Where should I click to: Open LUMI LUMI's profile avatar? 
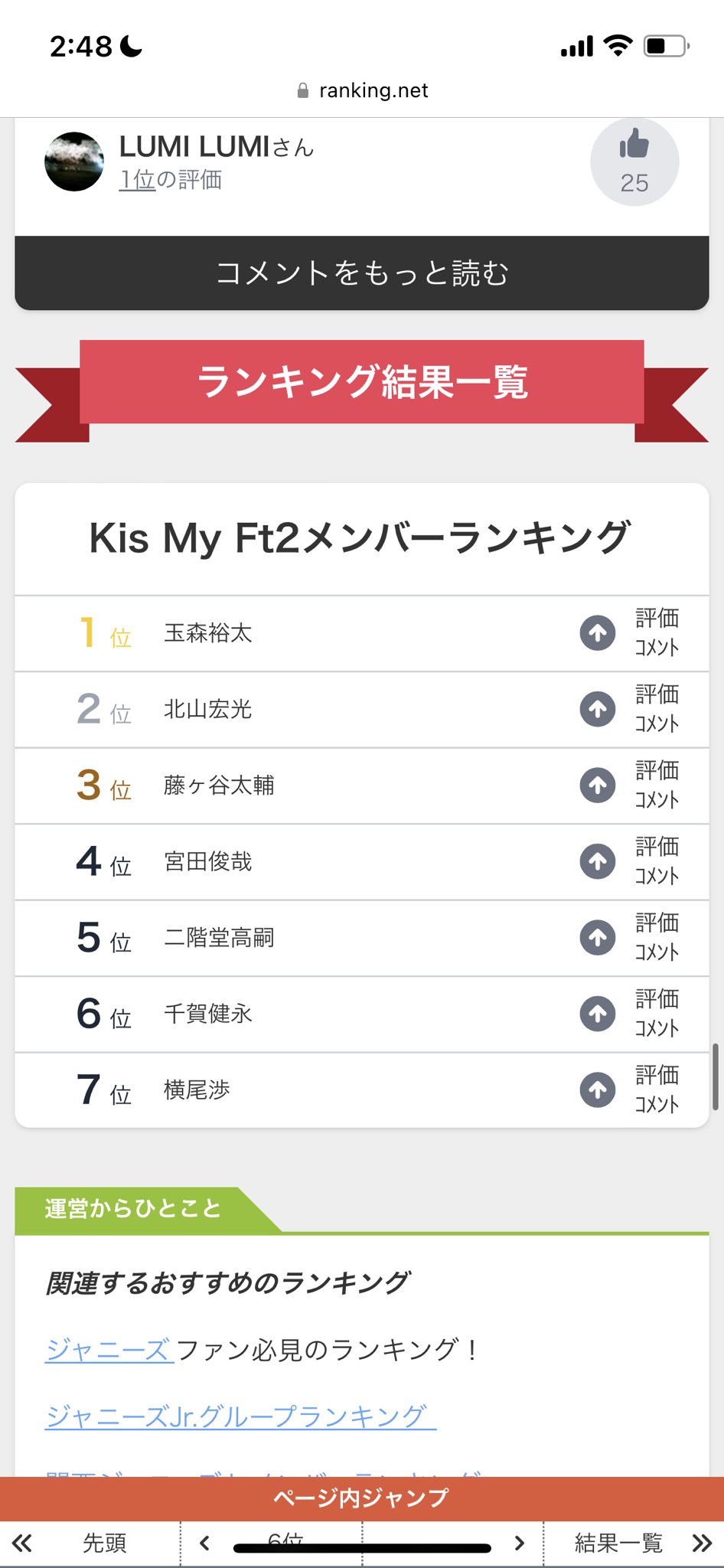tap(74, 162)
